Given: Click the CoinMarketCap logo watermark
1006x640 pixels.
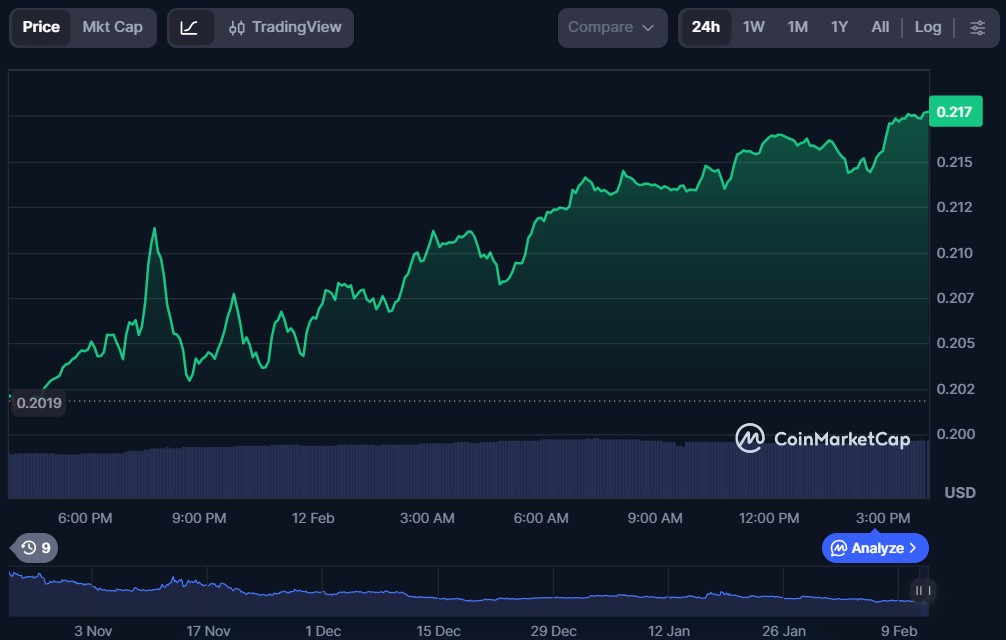Looking at the screenshot, I should 822,438.
